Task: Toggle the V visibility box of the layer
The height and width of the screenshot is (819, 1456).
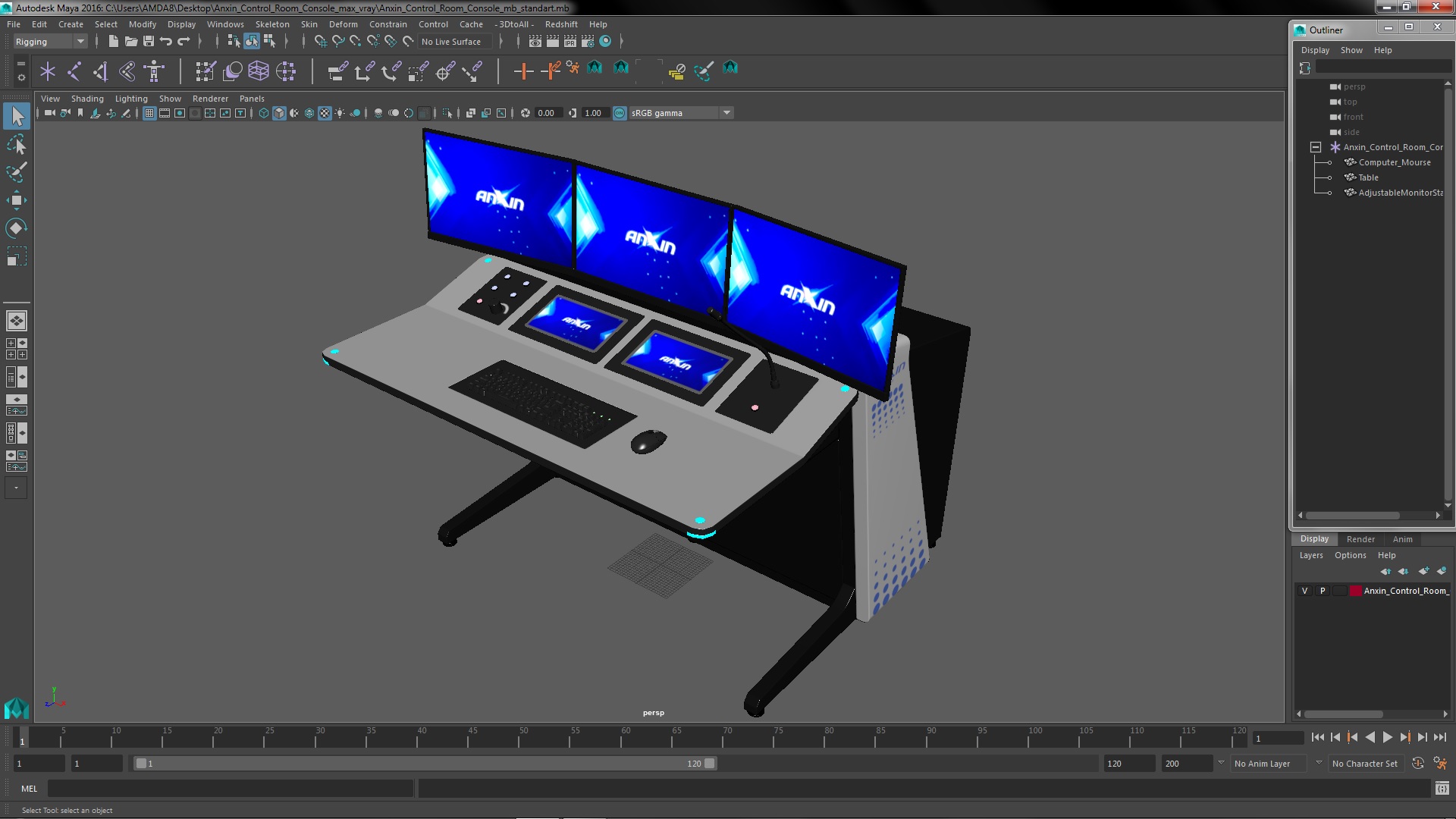Action: pyautogui.click(x=1304, y=591)
